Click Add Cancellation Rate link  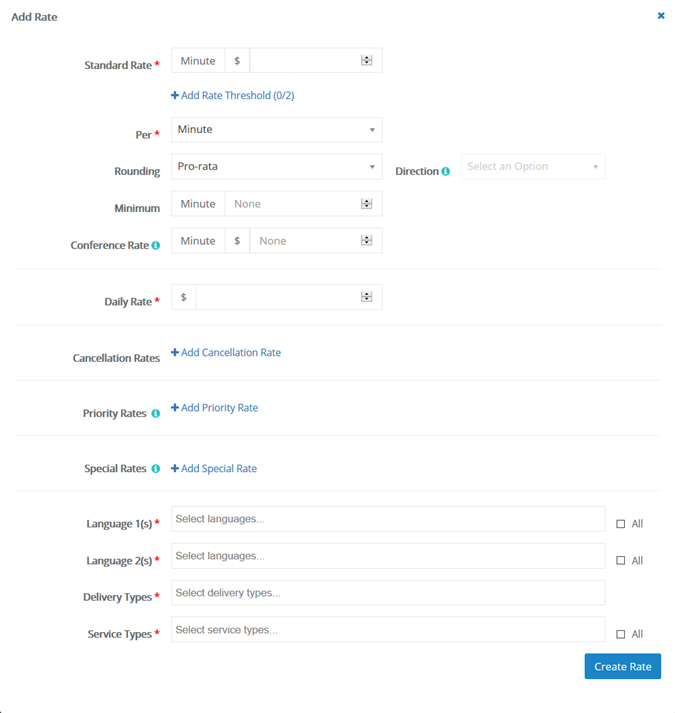click(x=226, y=353)
